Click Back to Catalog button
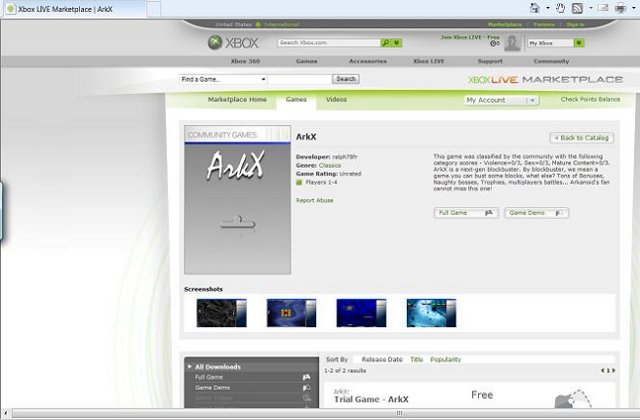 pyautogui.click(x=582, y=138)
